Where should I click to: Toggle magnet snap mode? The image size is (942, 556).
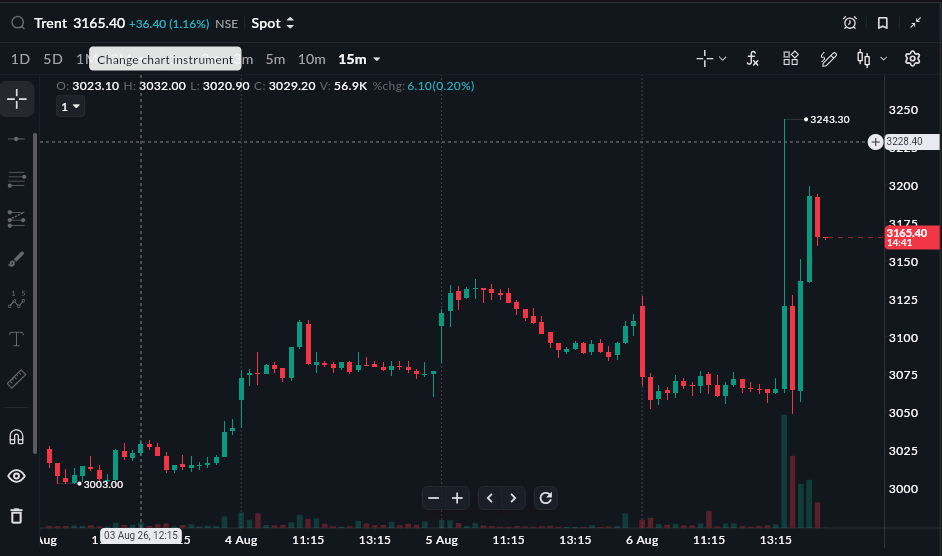tap(16, 436)
